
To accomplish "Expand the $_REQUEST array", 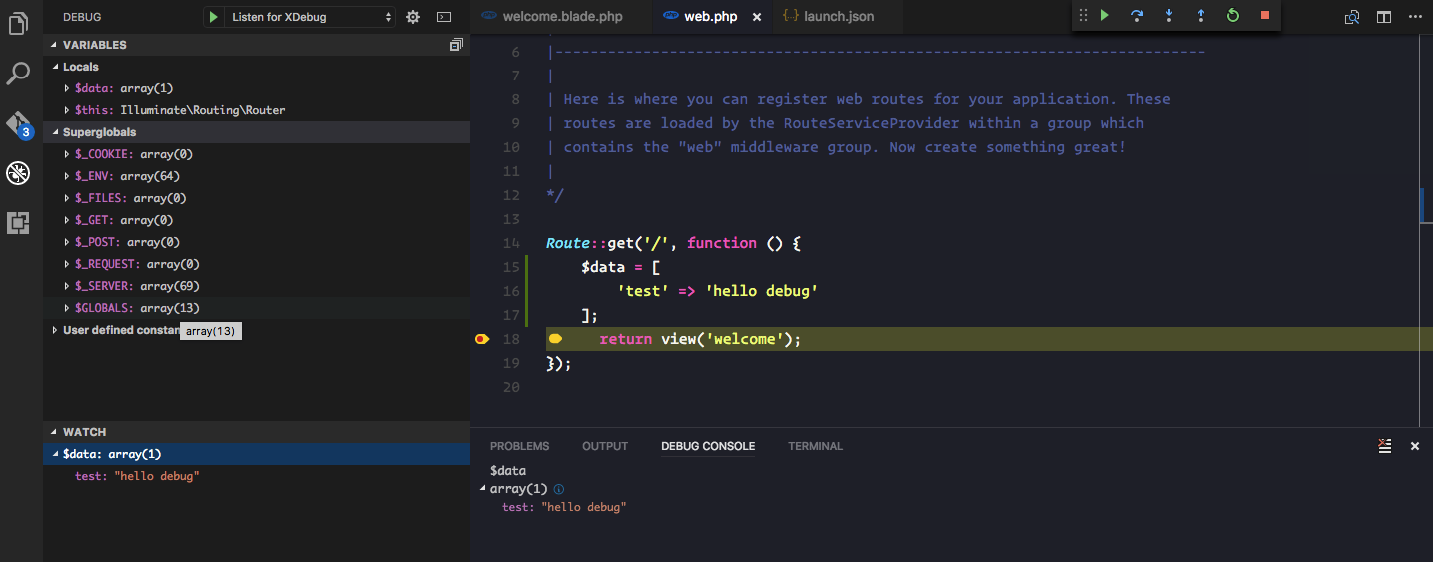I will (67, 264).
